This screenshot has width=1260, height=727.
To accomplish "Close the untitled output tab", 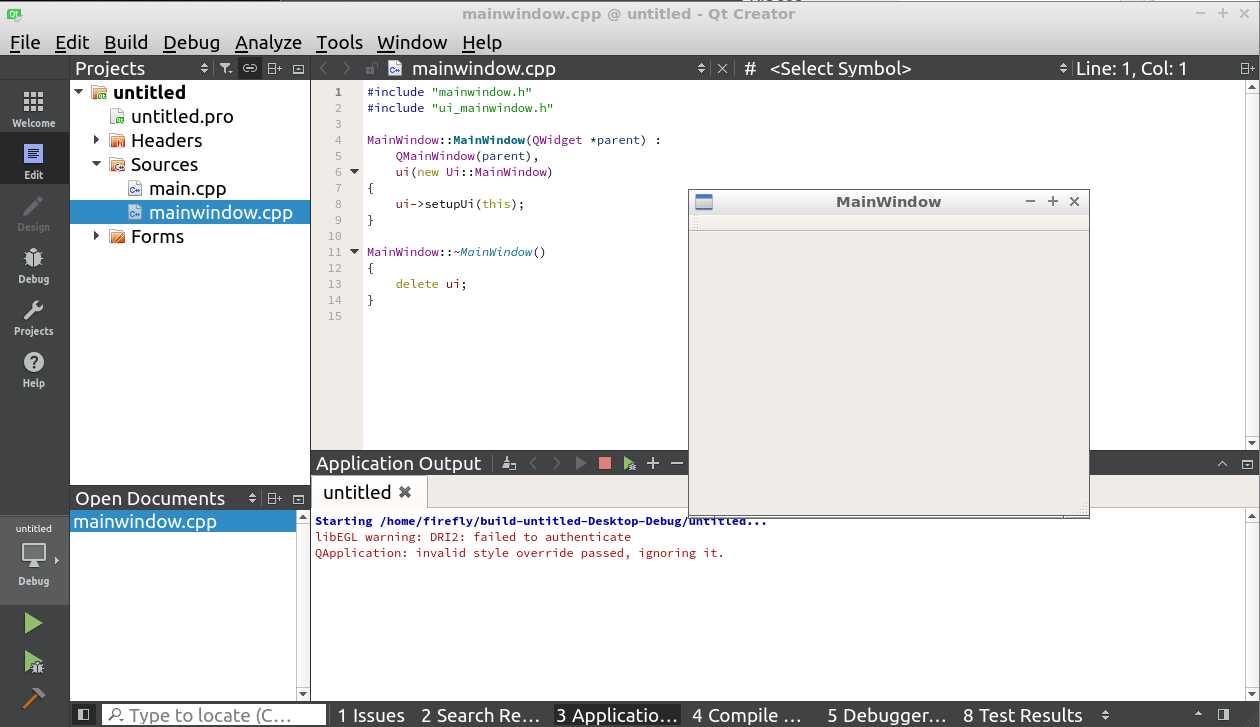I will (405, 492).
